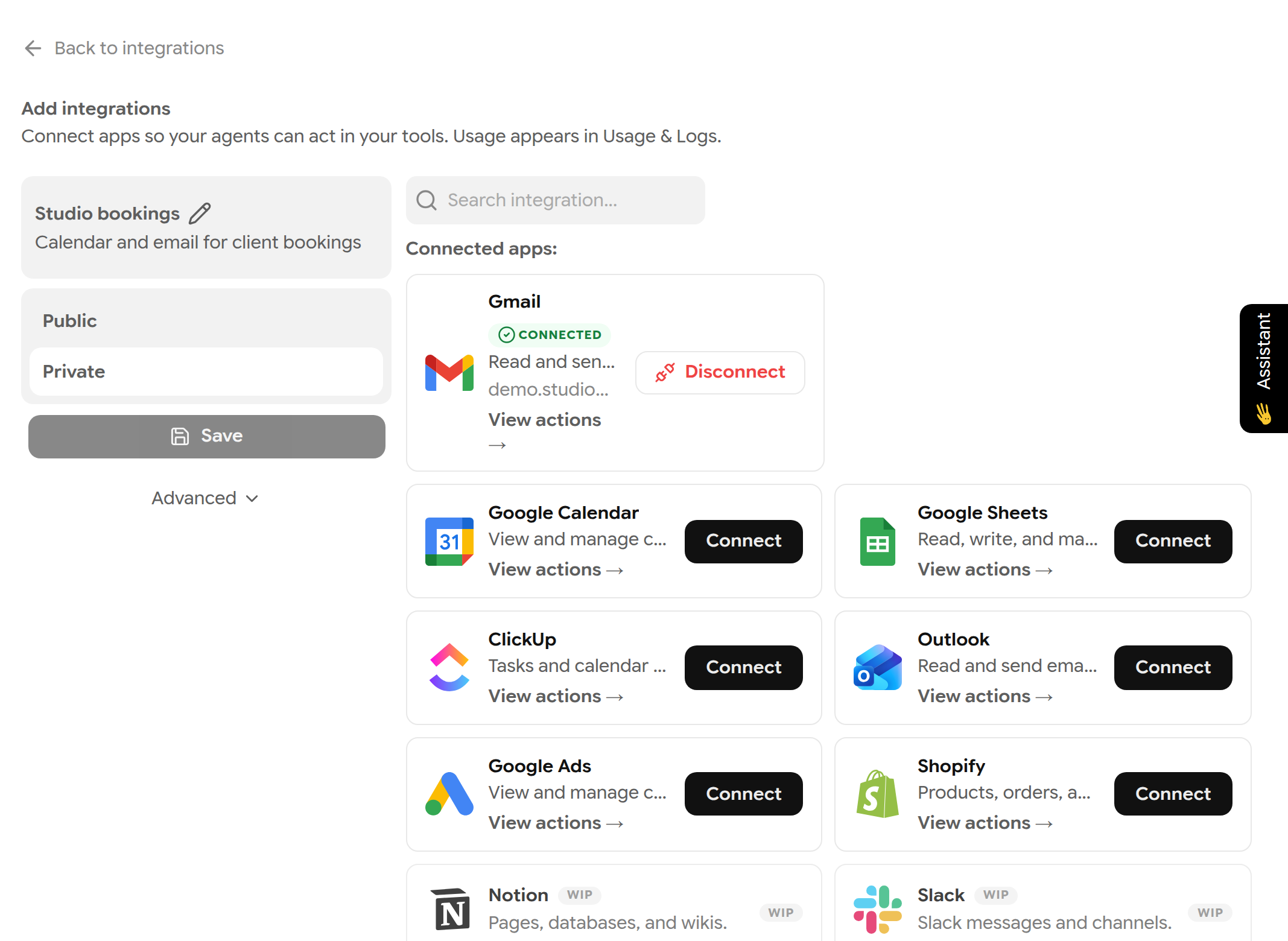Screen dimensions: 1288x941
Task: Click 'Pages, databases, and wikis.' description
Action: coord(608,923)
